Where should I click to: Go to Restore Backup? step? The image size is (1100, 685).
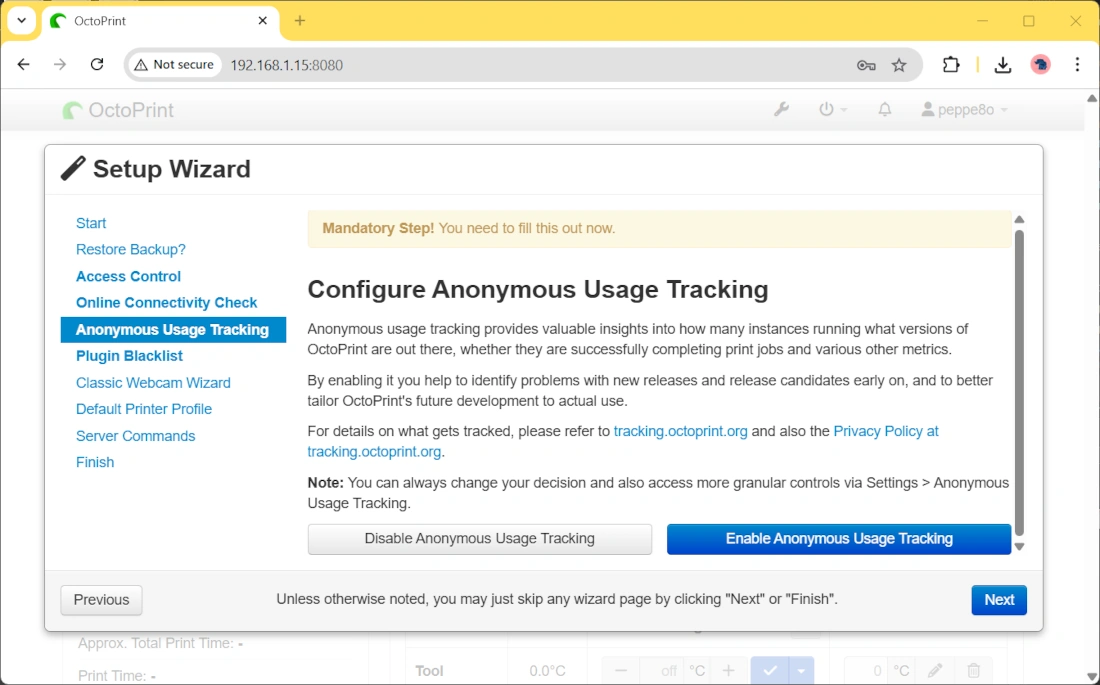[130, 249]
